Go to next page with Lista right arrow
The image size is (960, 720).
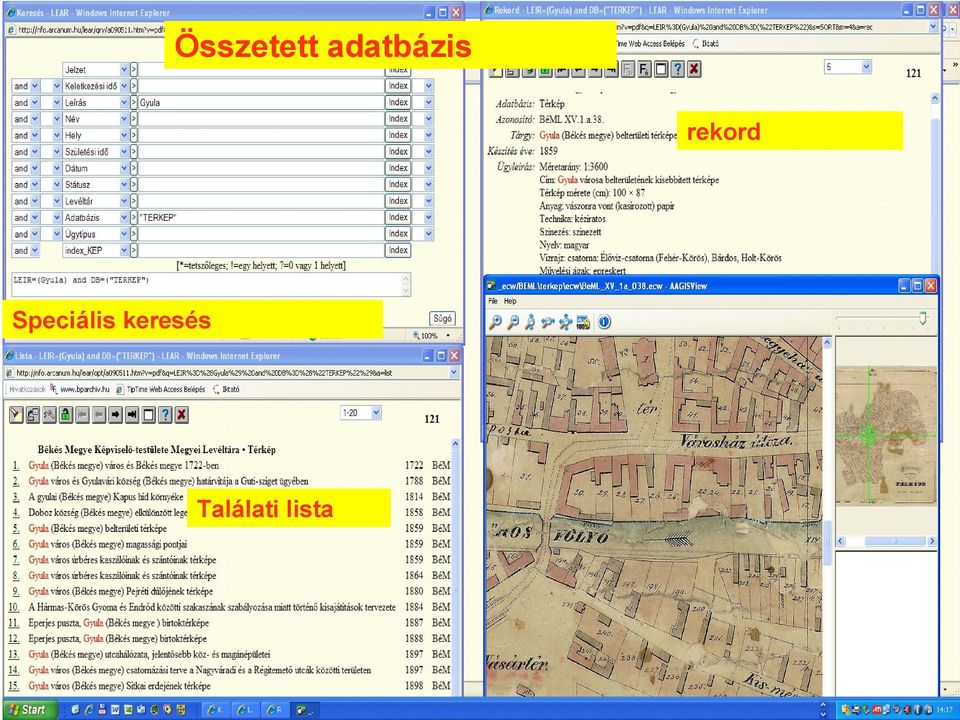click(x=115, y=415)
